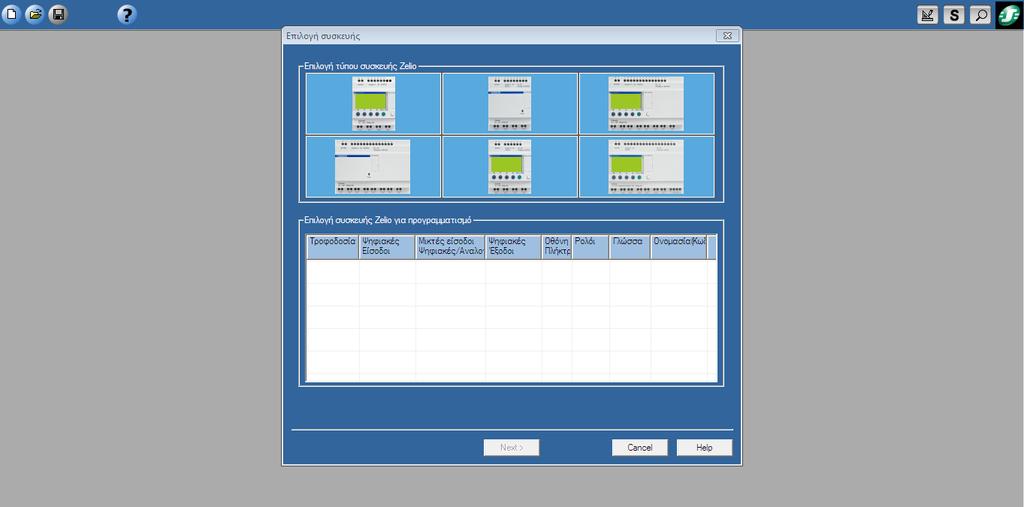Open help via the question mark icon

tap(127, 14)
